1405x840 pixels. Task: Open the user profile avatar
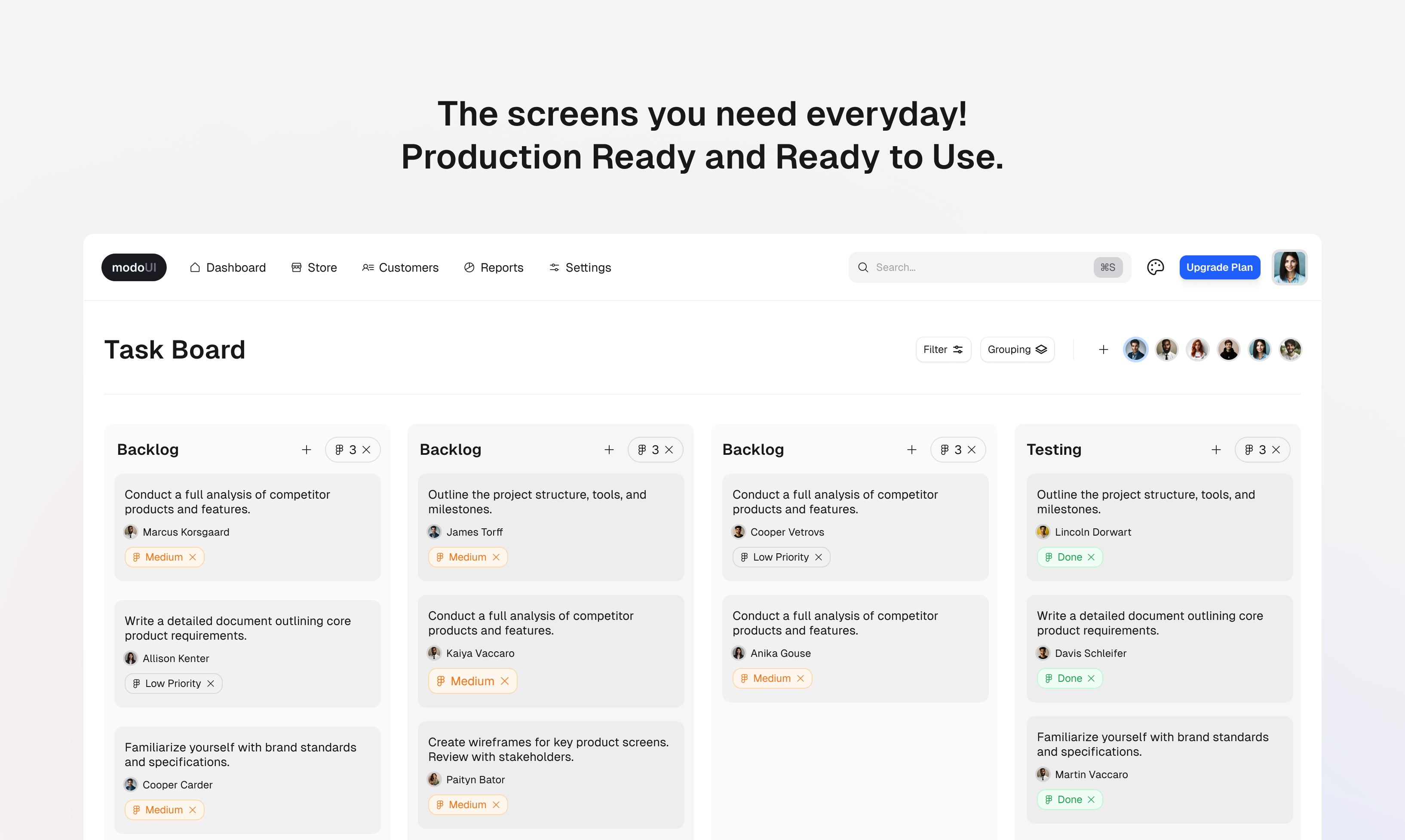(x=1289, y=267)
